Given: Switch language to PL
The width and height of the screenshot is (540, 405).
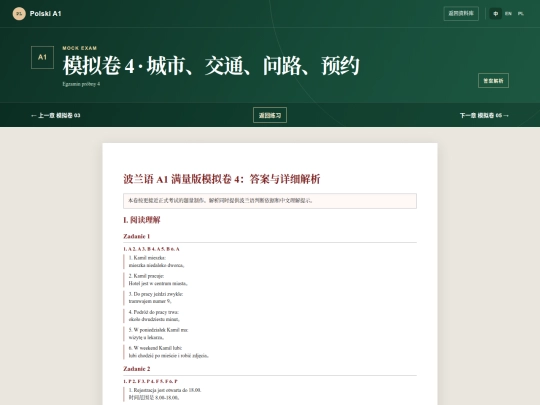Looking at the screenshot, I should (x=521, y=14).
